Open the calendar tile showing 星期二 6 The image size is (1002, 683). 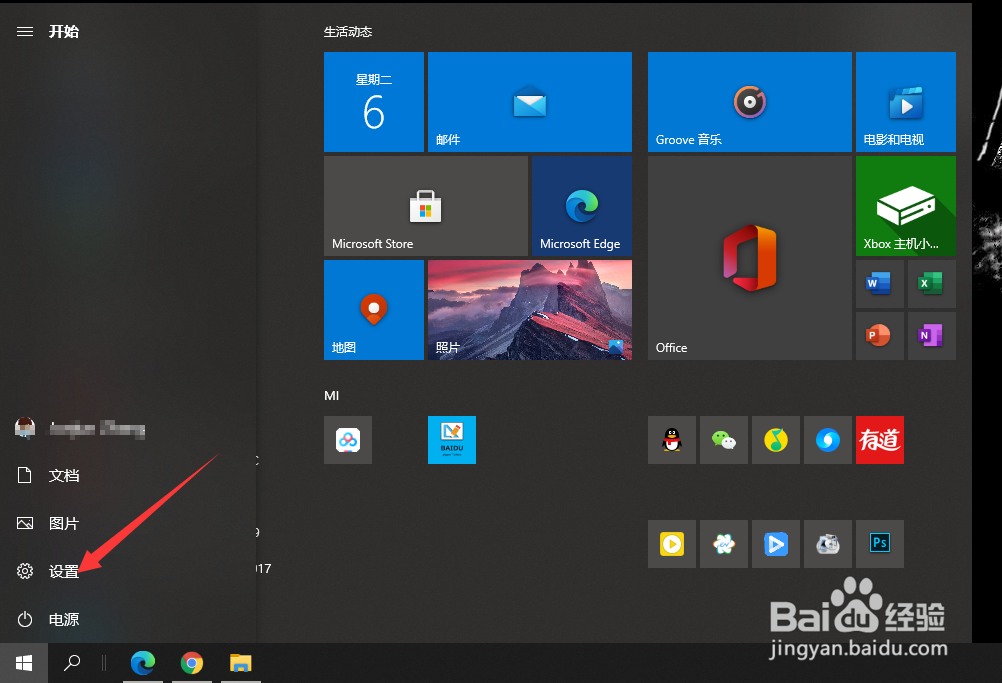374,102
